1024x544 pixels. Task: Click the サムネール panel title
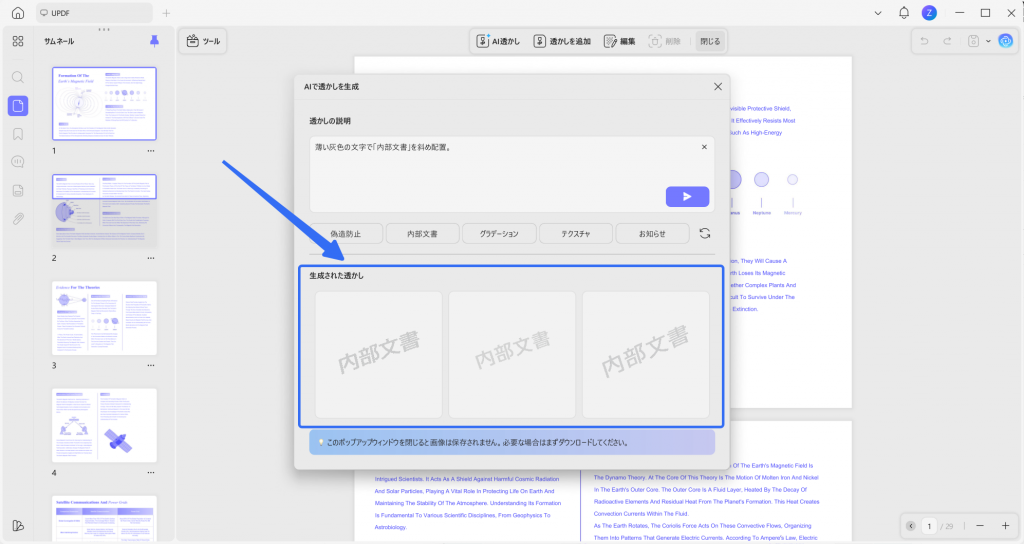[x=59, y=41]
